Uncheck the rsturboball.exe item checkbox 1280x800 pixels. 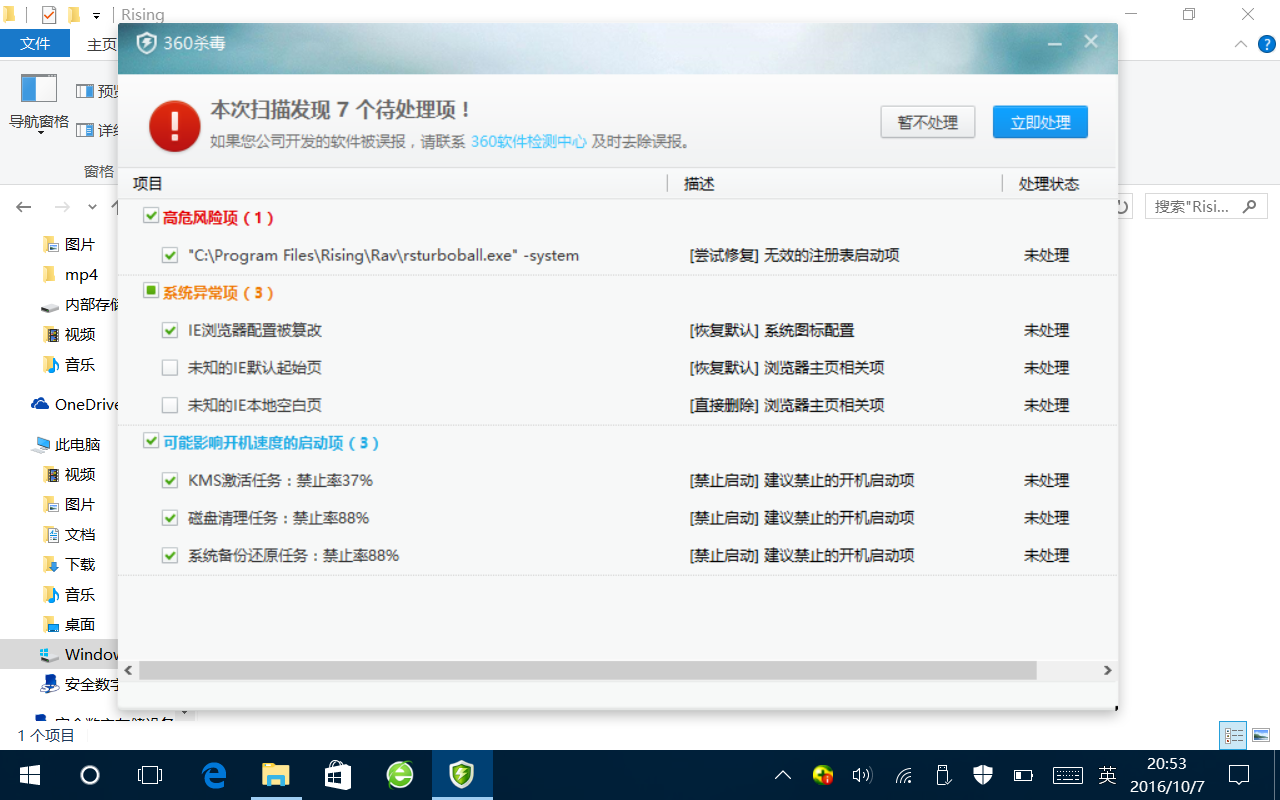[x=170, y=255]
